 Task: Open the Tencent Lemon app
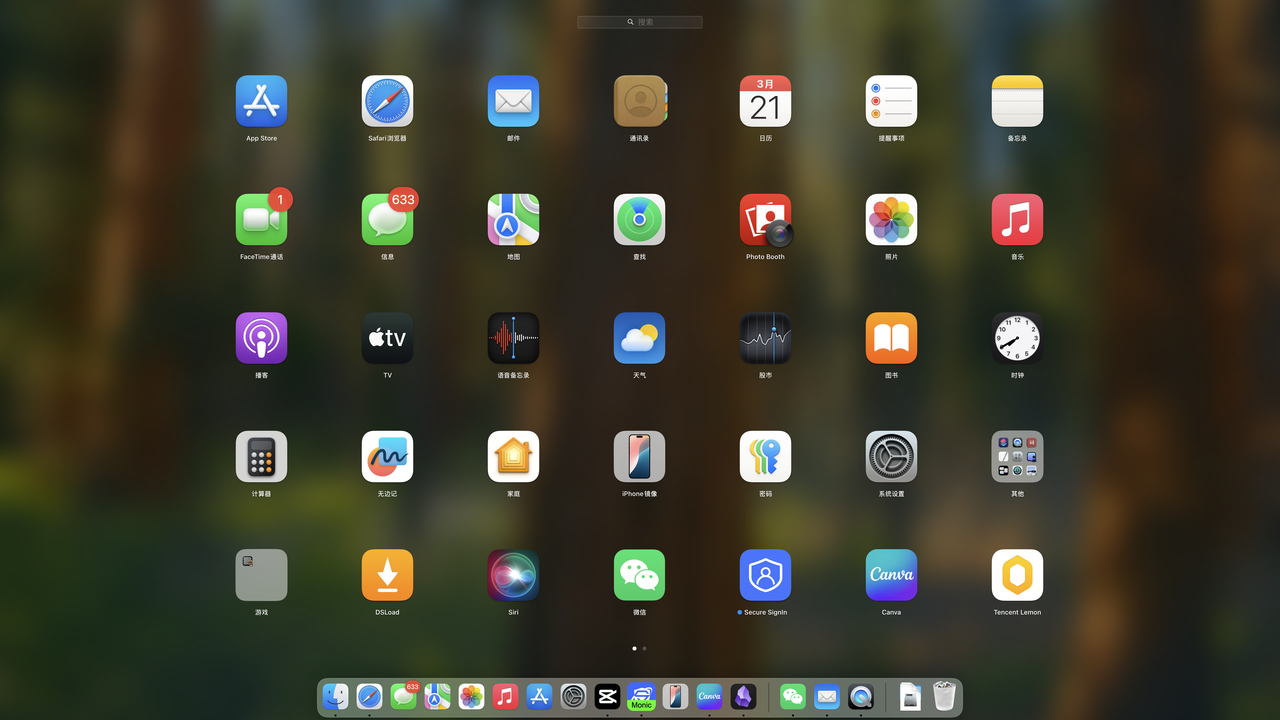tap(1017, 575)
